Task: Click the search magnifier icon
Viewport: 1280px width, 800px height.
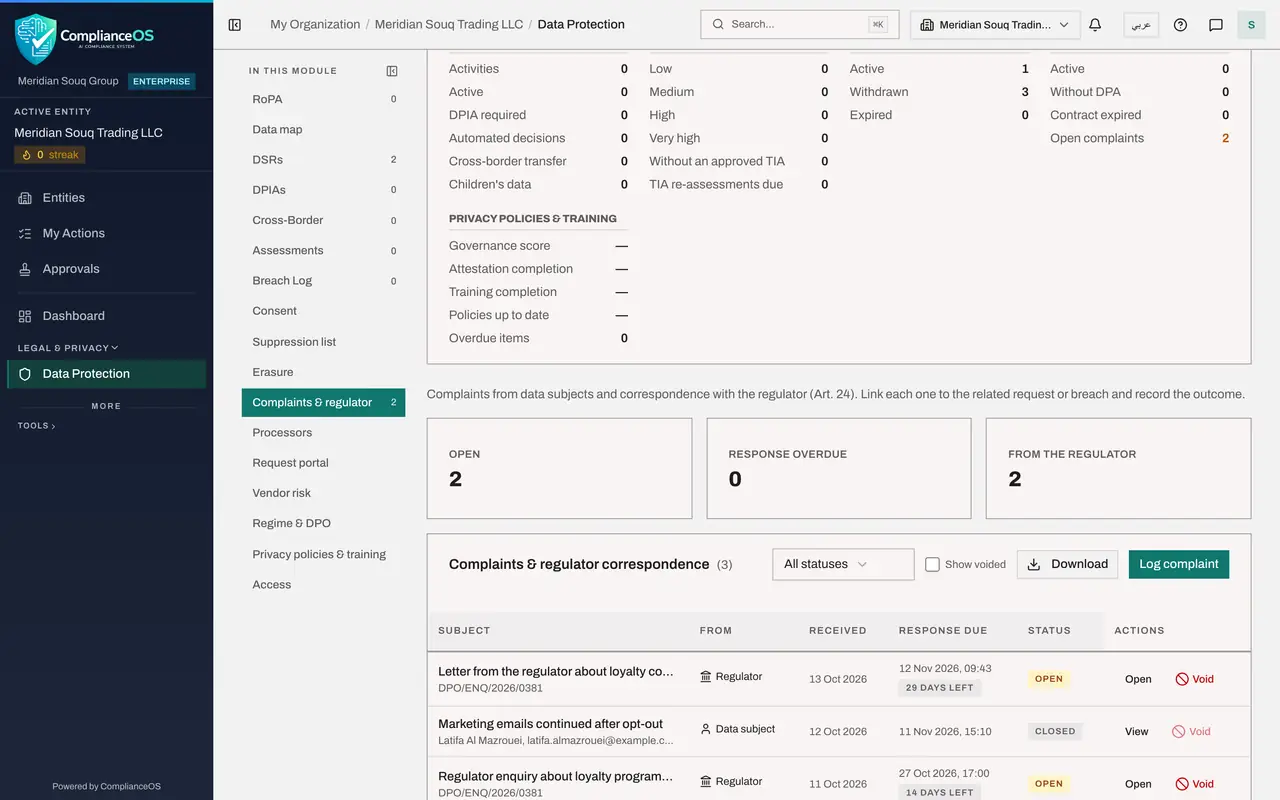Action: pos(719,24)
